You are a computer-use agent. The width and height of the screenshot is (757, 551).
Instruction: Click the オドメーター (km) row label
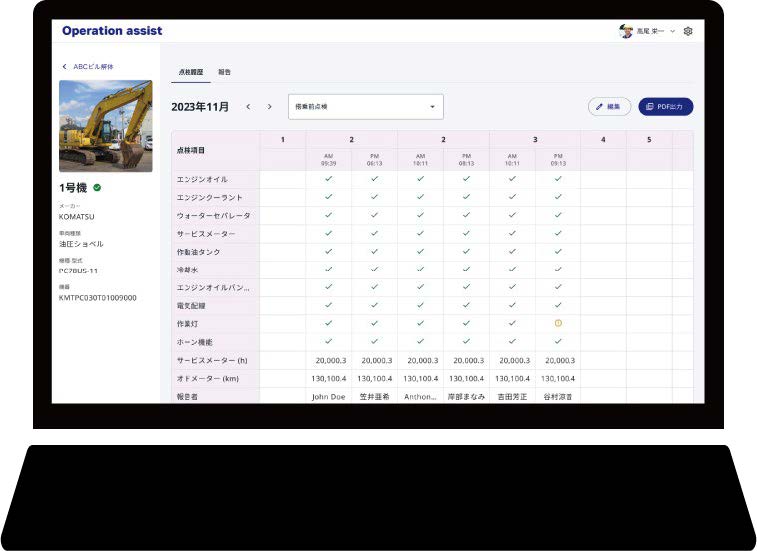click(x=208, y=378)
